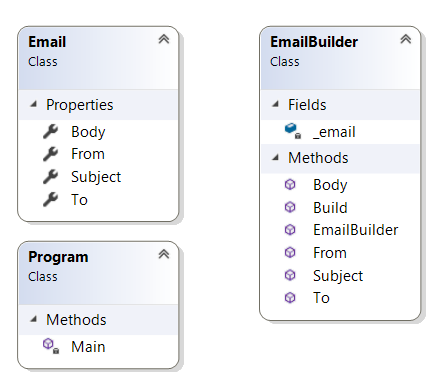Click the private field icon next to _email
The width and height of the screenshot is (437, 381).
point(293,131)
